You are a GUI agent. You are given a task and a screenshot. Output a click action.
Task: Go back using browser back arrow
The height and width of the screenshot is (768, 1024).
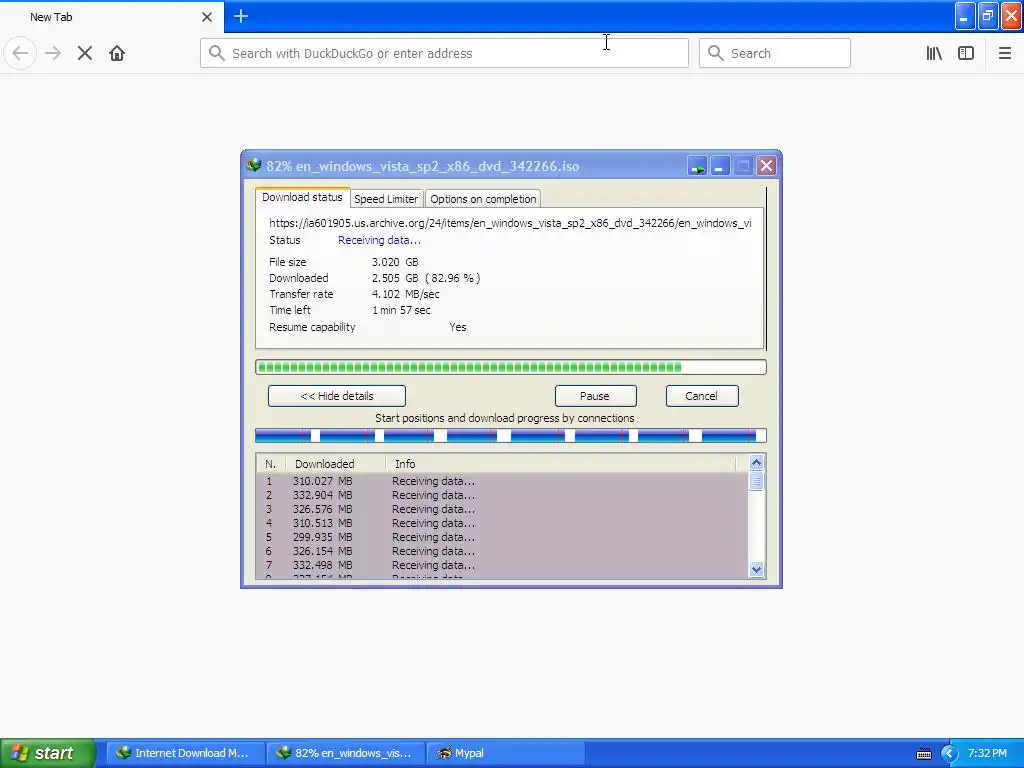click(20, 53)
